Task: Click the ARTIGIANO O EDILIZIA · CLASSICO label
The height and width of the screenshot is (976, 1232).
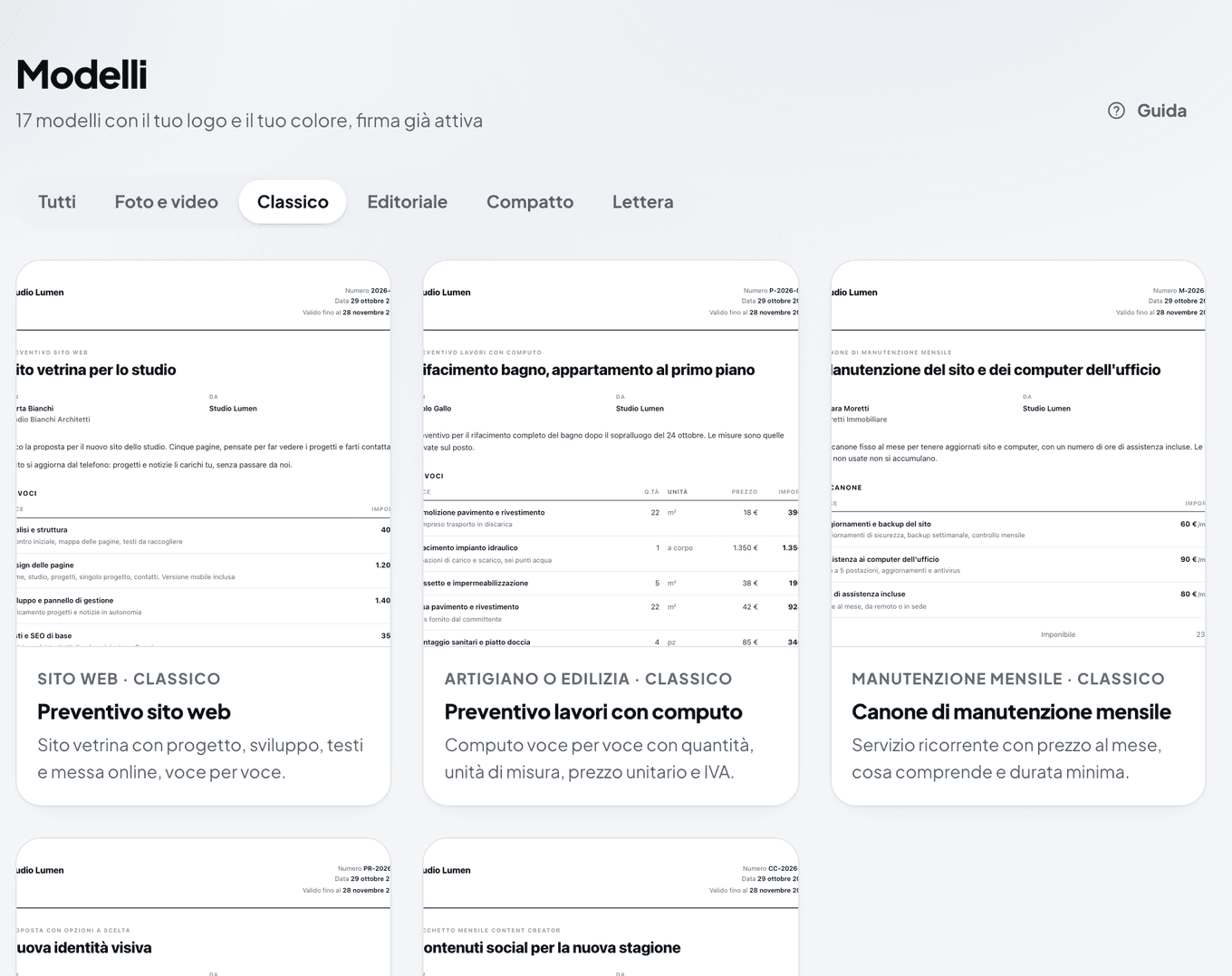Action: (588, 679)
